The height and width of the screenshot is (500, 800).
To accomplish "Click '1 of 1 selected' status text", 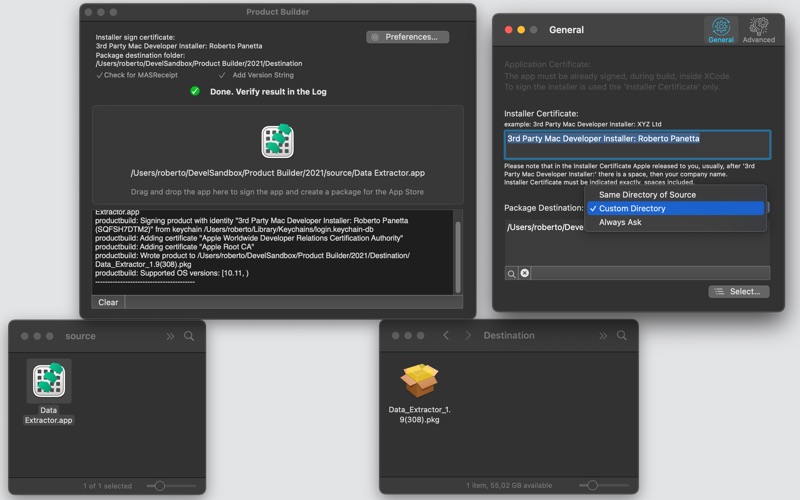I will (108, 486).
